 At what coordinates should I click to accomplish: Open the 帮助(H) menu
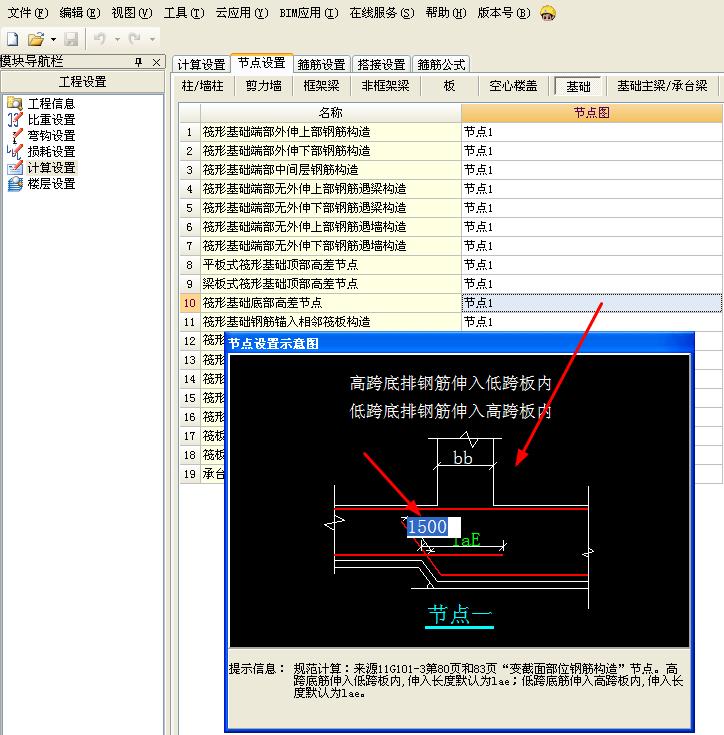click(x=446, y=13)
